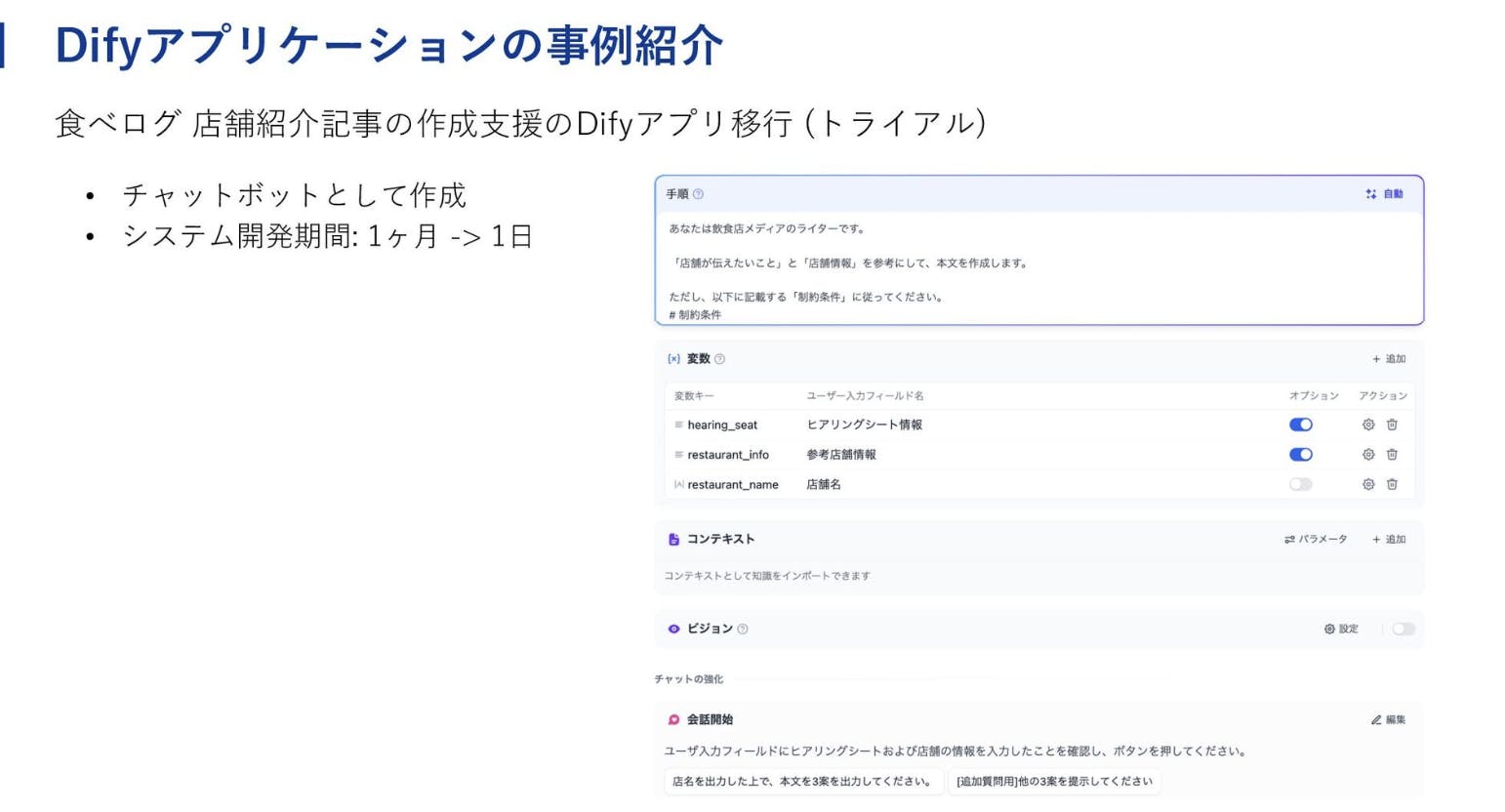Open the ビジョン 設定 settings
Screen dimensions: 1505x812
[x=1341, y=629]
